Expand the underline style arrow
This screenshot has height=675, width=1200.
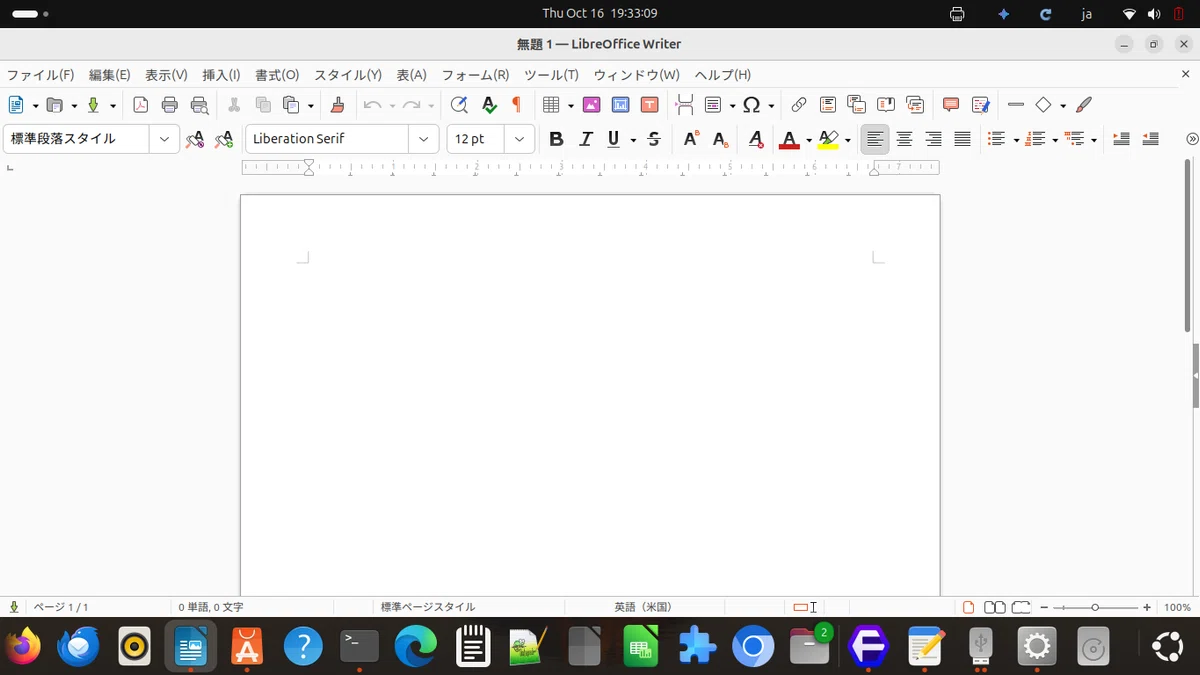(633, 140)
